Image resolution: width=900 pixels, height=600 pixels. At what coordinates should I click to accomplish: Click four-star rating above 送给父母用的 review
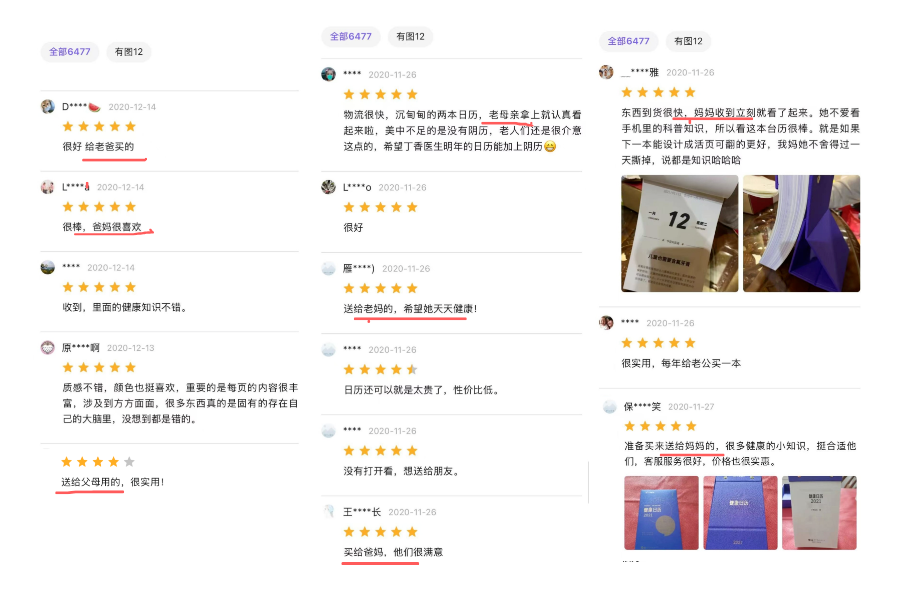(98, 462)
